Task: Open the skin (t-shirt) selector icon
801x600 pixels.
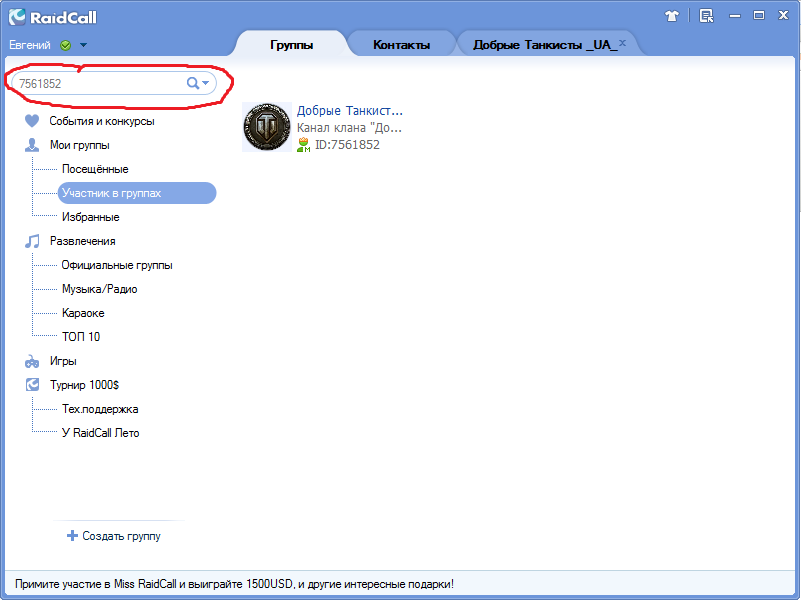Action: pyautogui.click(x=672, y=16)
